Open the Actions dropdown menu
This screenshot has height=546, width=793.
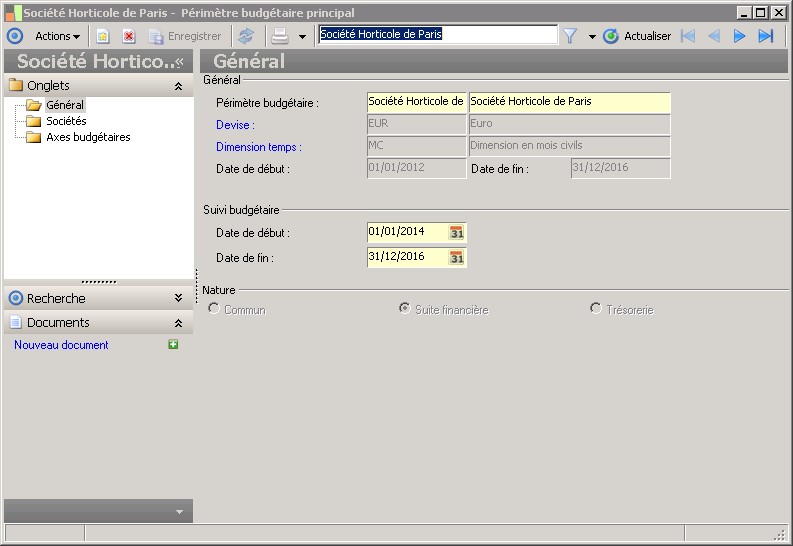pyautogui.click(x=57, y=36)
